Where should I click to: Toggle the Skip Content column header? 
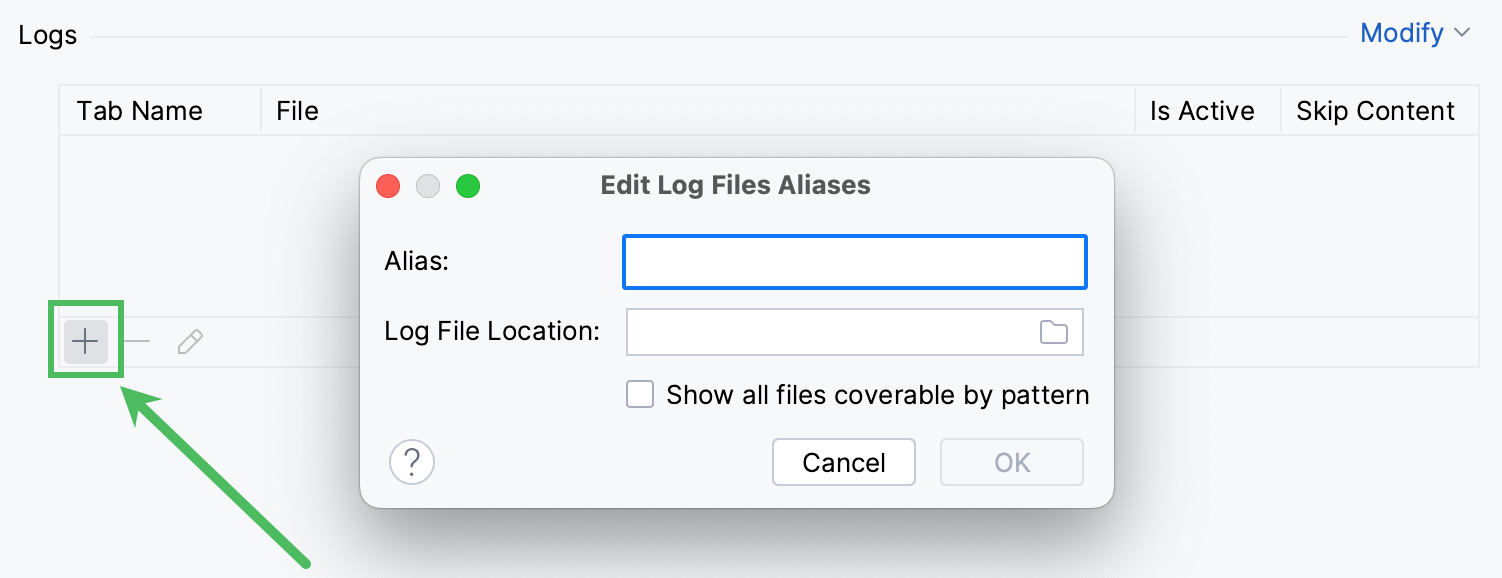tap(1375, 110)
